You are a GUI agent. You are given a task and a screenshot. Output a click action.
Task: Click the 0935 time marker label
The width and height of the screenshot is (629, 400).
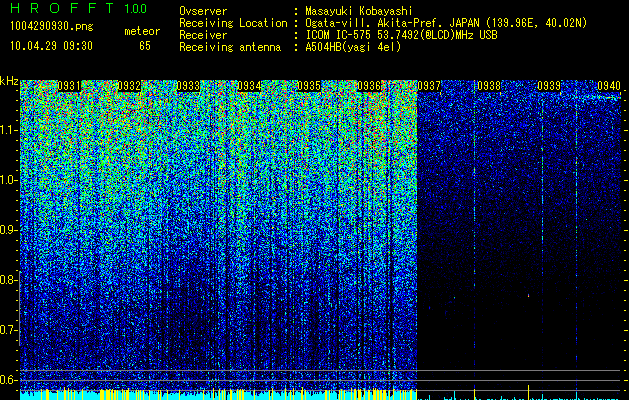309,86
